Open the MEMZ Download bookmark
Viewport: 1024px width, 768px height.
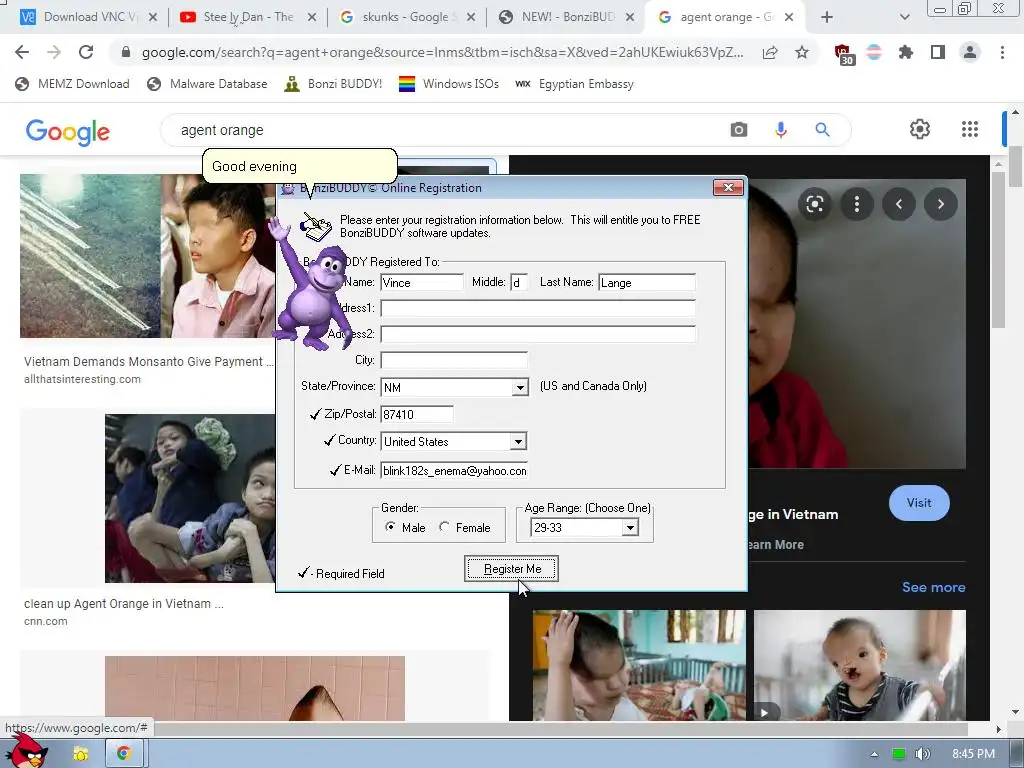[x=72, y=84]
